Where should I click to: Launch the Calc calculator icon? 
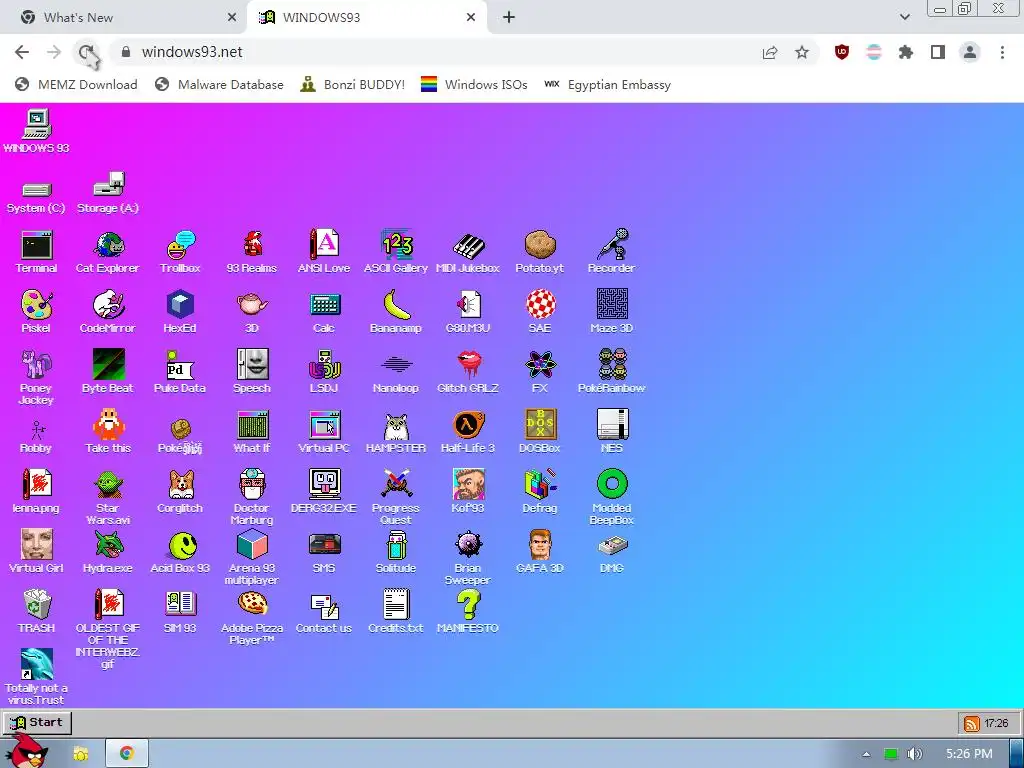click(x=324, y=312)
